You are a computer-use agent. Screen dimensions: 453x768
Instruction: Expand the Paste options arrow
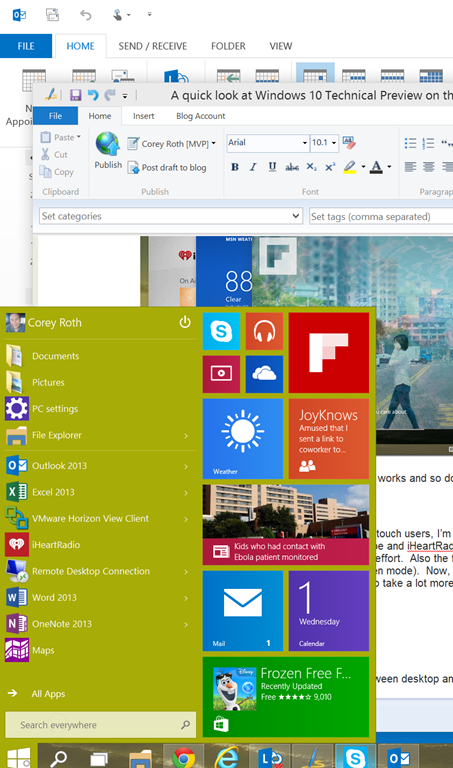click(79, 137)
